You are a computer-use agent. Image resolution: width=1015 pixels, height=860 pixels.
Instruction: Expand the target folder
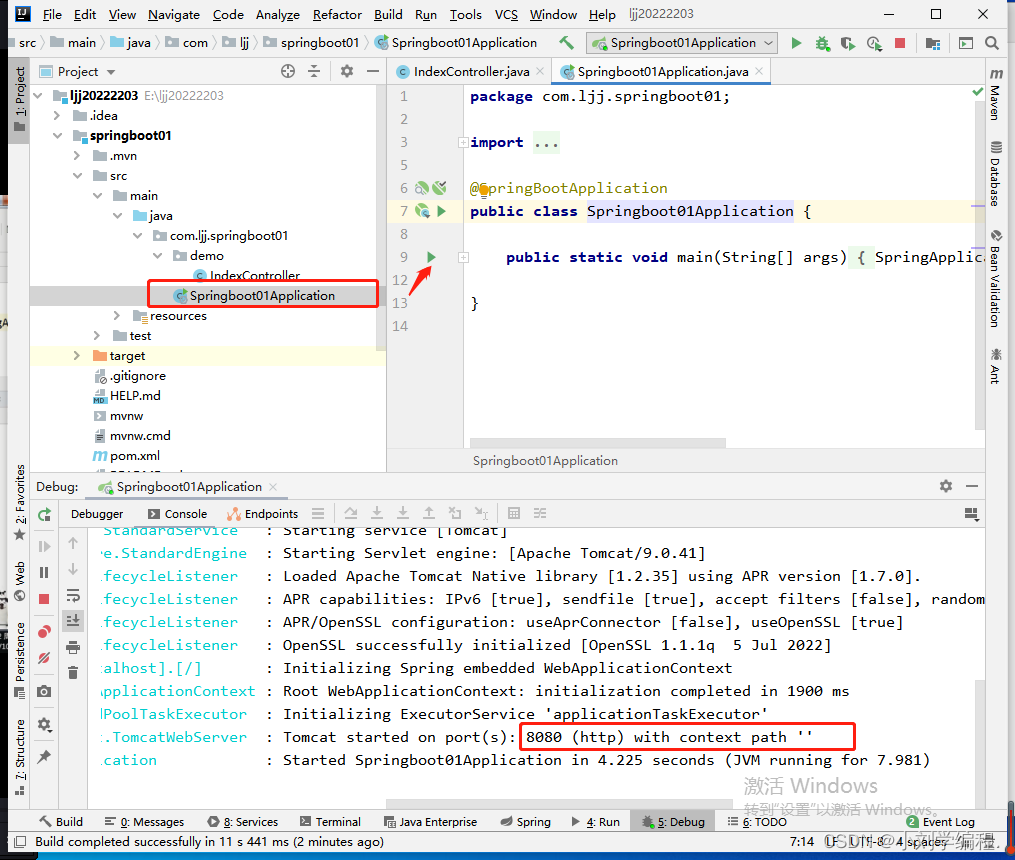click(x=76, y=356)
